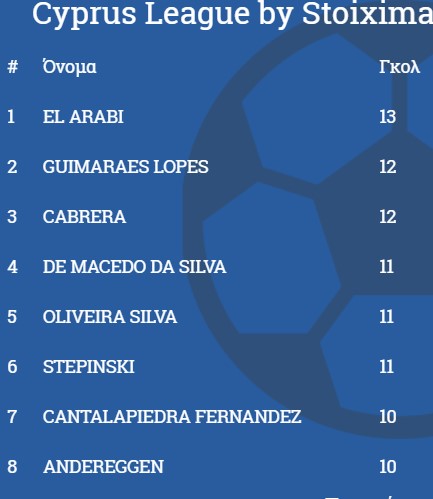433x499 pixels.
Task: Click EL ARABI's 13 goals value
Action: point(388,117)
